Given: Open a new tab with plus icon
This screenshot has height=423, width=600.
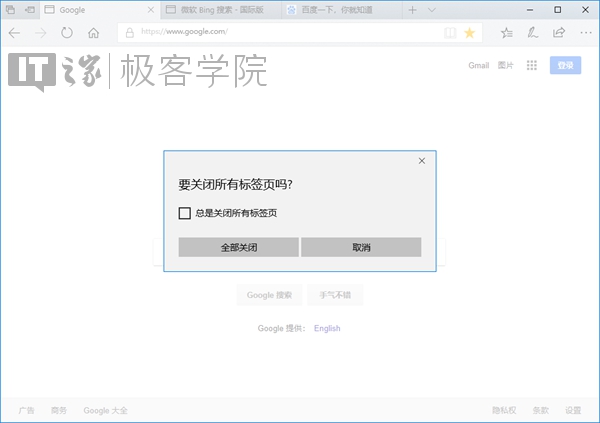Looking at the screenshot, I should coord(412,10).
